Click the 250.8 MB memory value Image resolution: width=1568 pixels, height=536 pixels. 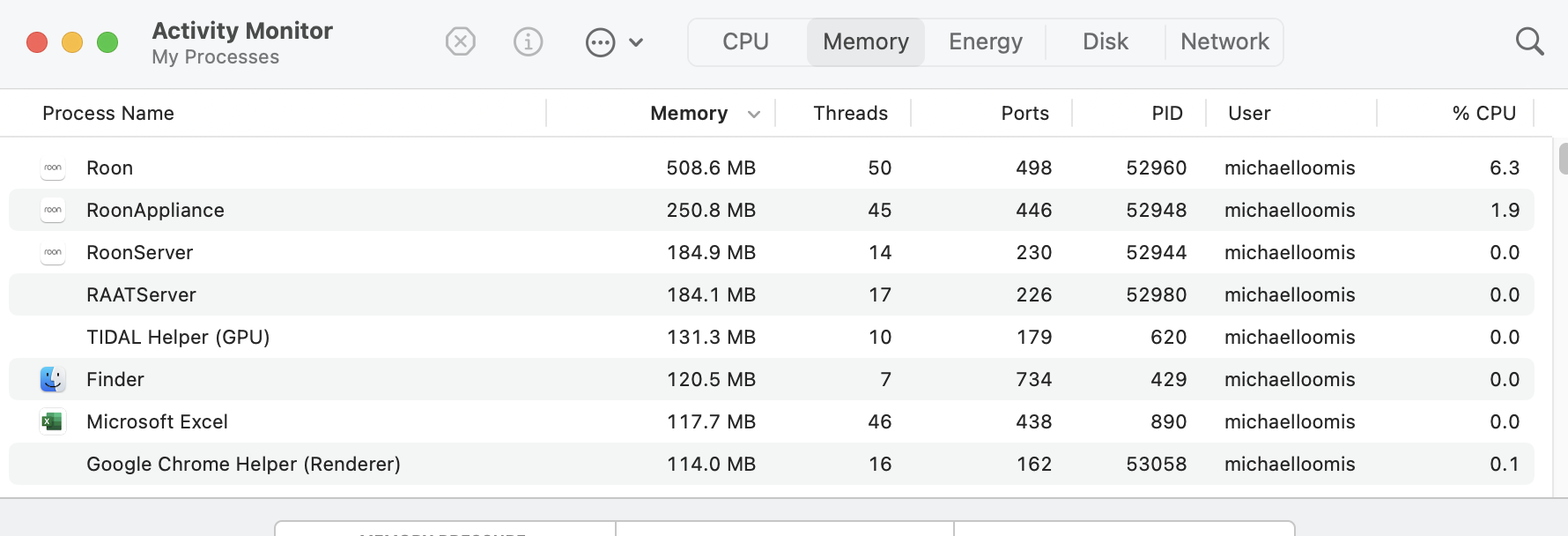[x=711, y=210]
